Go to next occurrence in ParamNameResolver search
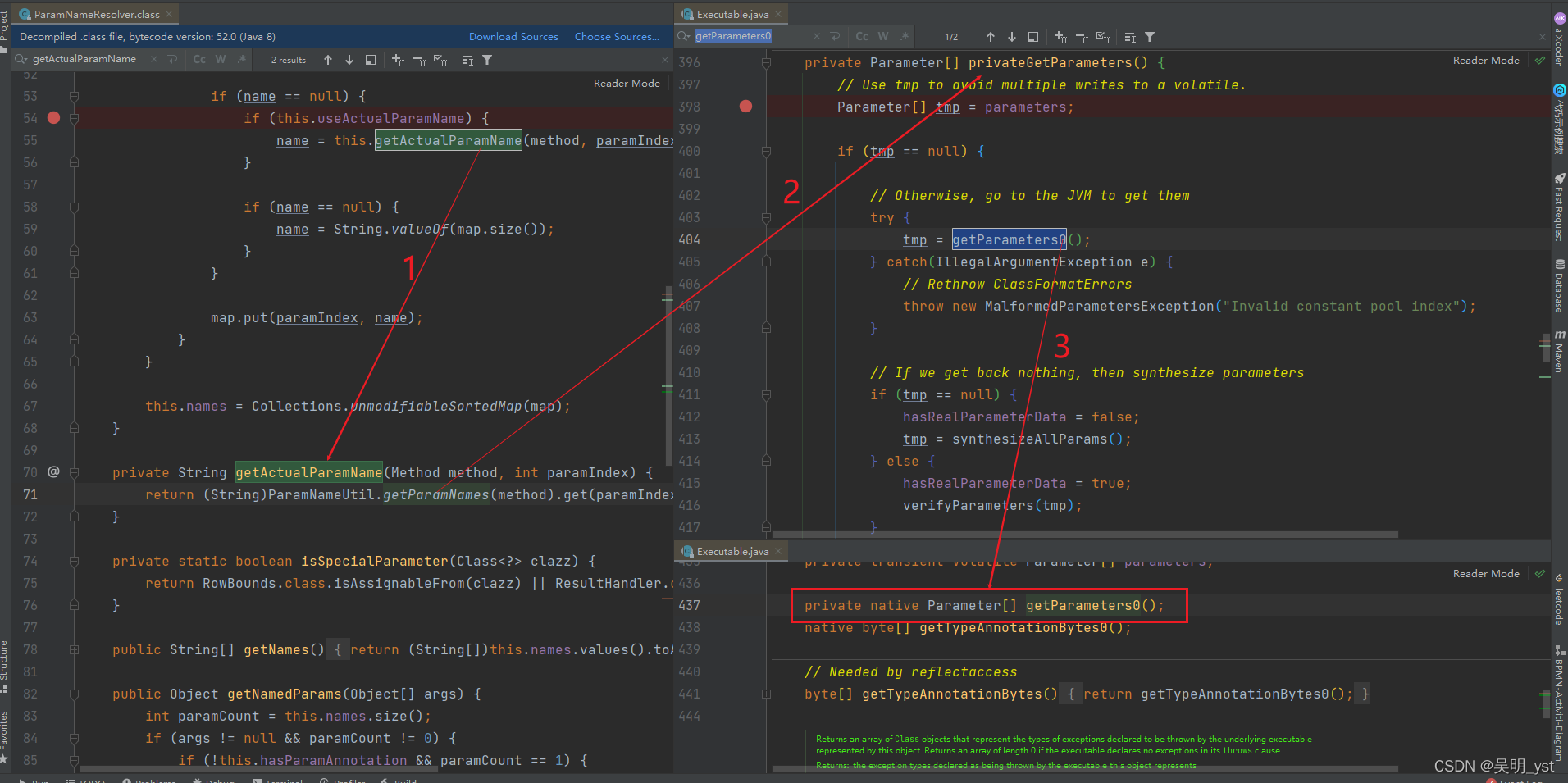 click(x=349, y=60)
